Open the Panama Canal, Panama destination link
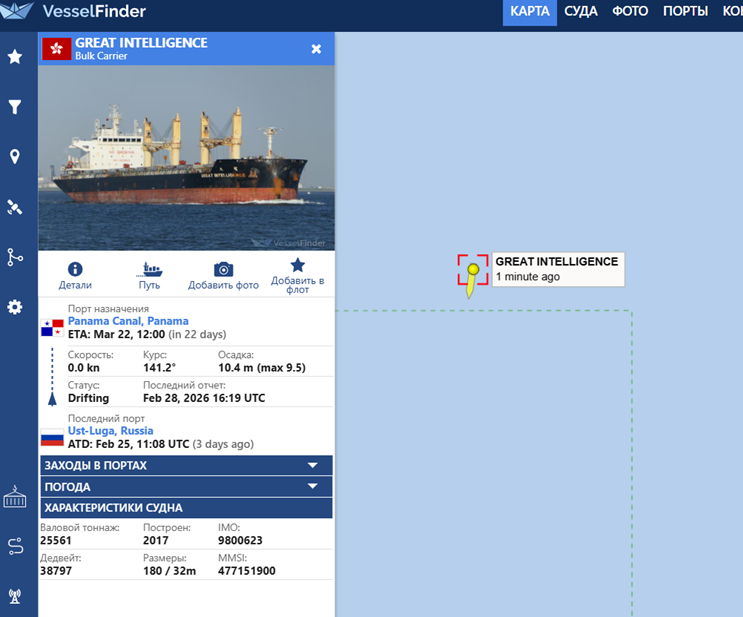The width and height of the screenshot is (743, 617). click(x=128, y=321)
